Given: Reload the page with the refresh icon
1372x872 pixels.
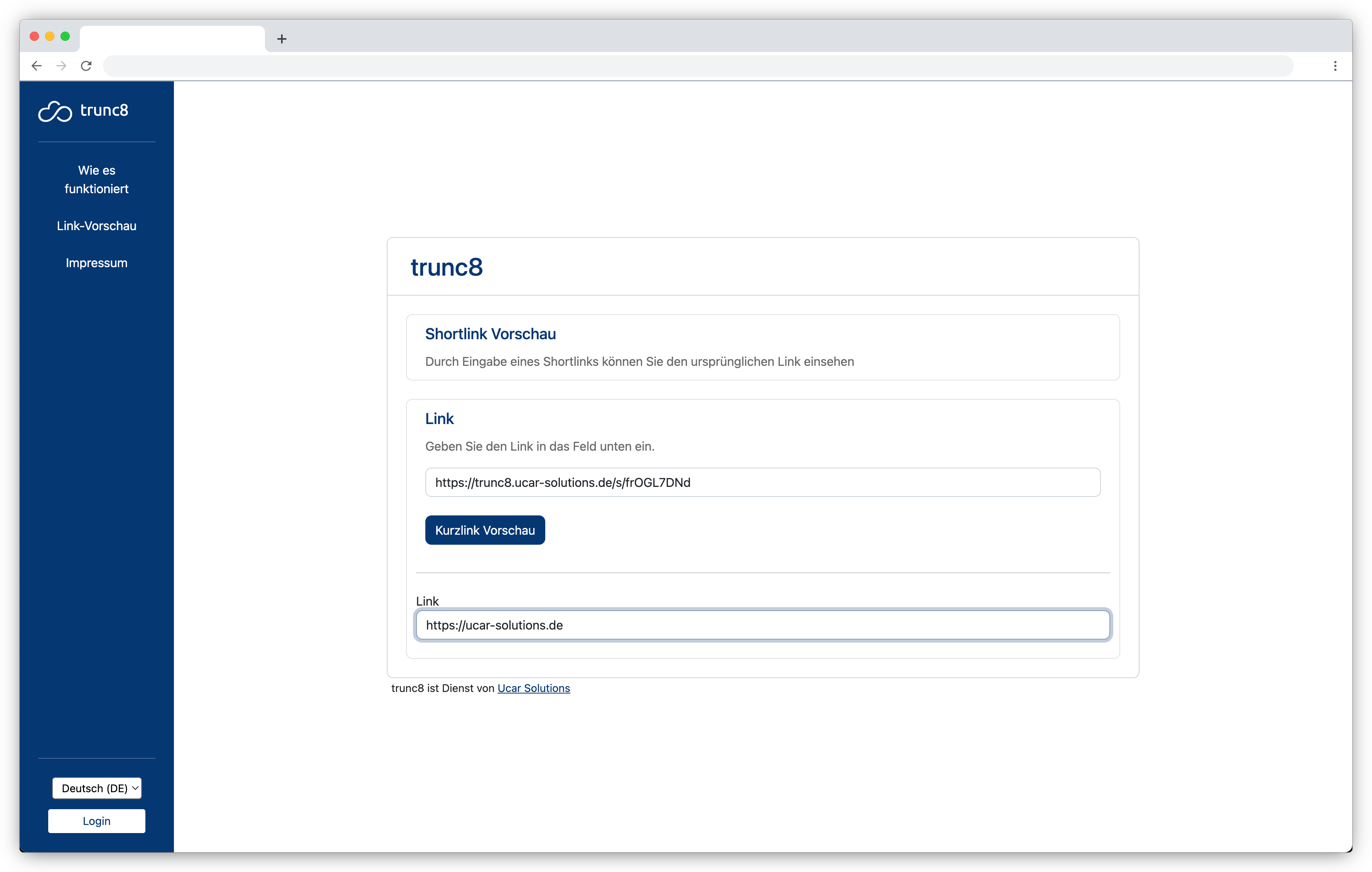Looking at the screenshot, I should tap(86, 66).
